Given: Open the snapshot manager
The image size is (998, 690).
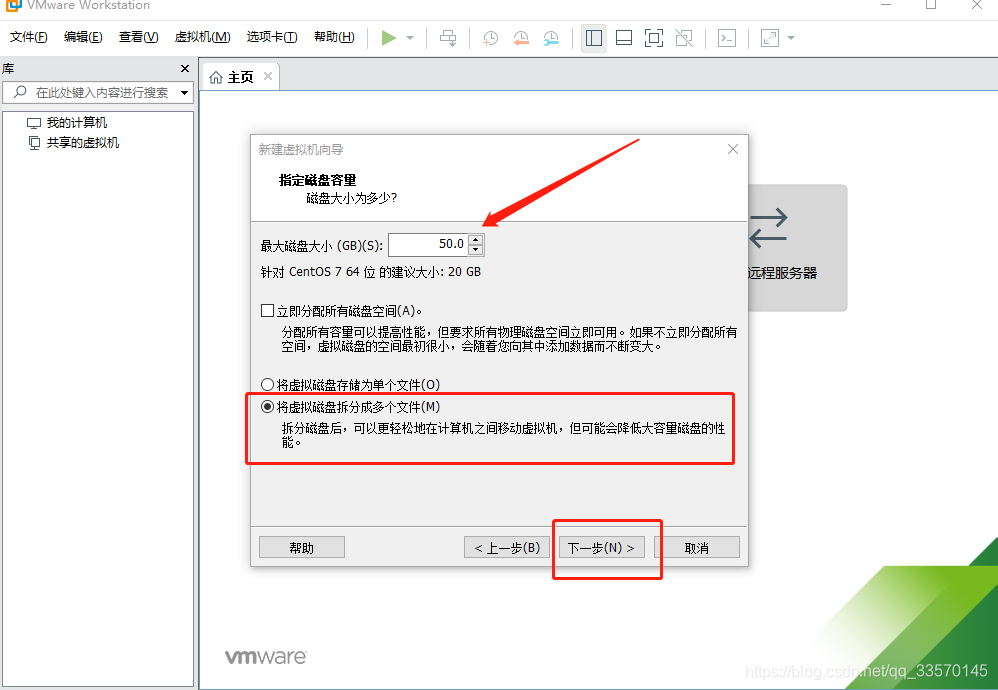Looking at the screenshot, I should pyautogui.click(x=551, y=37).
